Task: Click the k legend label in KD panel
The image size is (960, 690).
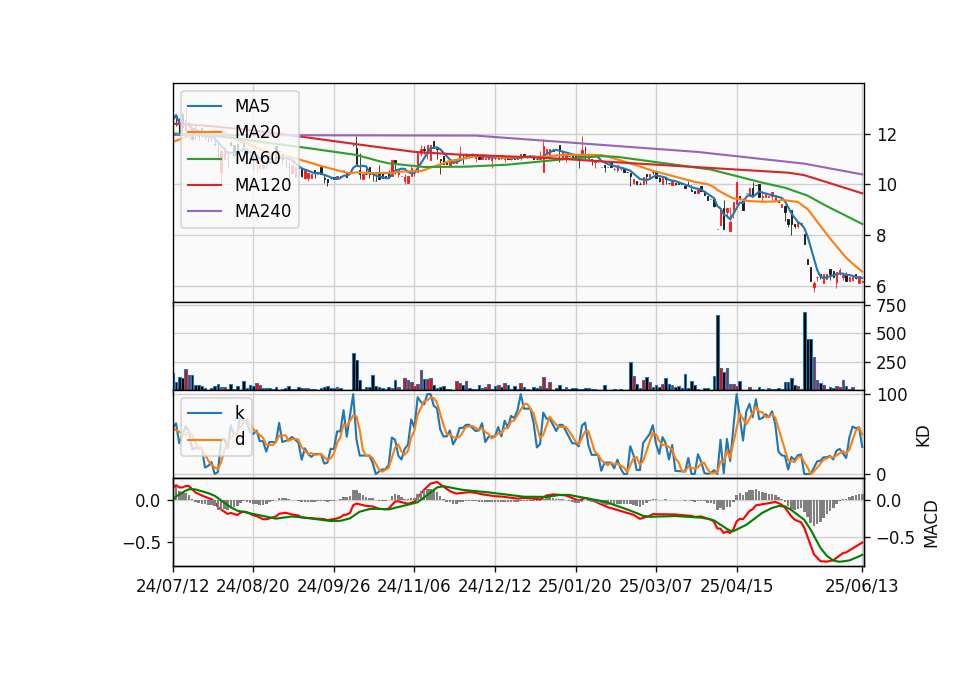Action: pyautogui.click(x=239, y=413)
